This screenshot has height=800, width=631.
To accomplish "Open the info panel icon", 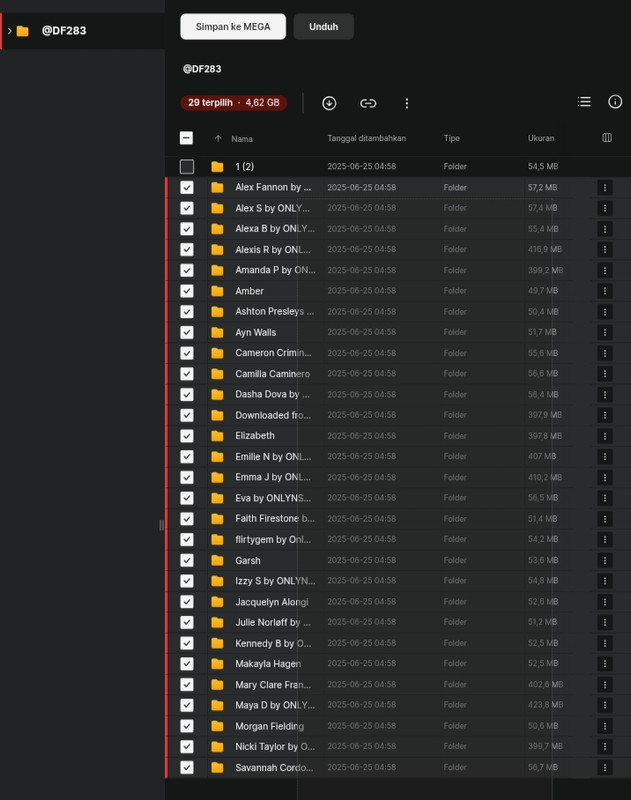I will point(615,102).
